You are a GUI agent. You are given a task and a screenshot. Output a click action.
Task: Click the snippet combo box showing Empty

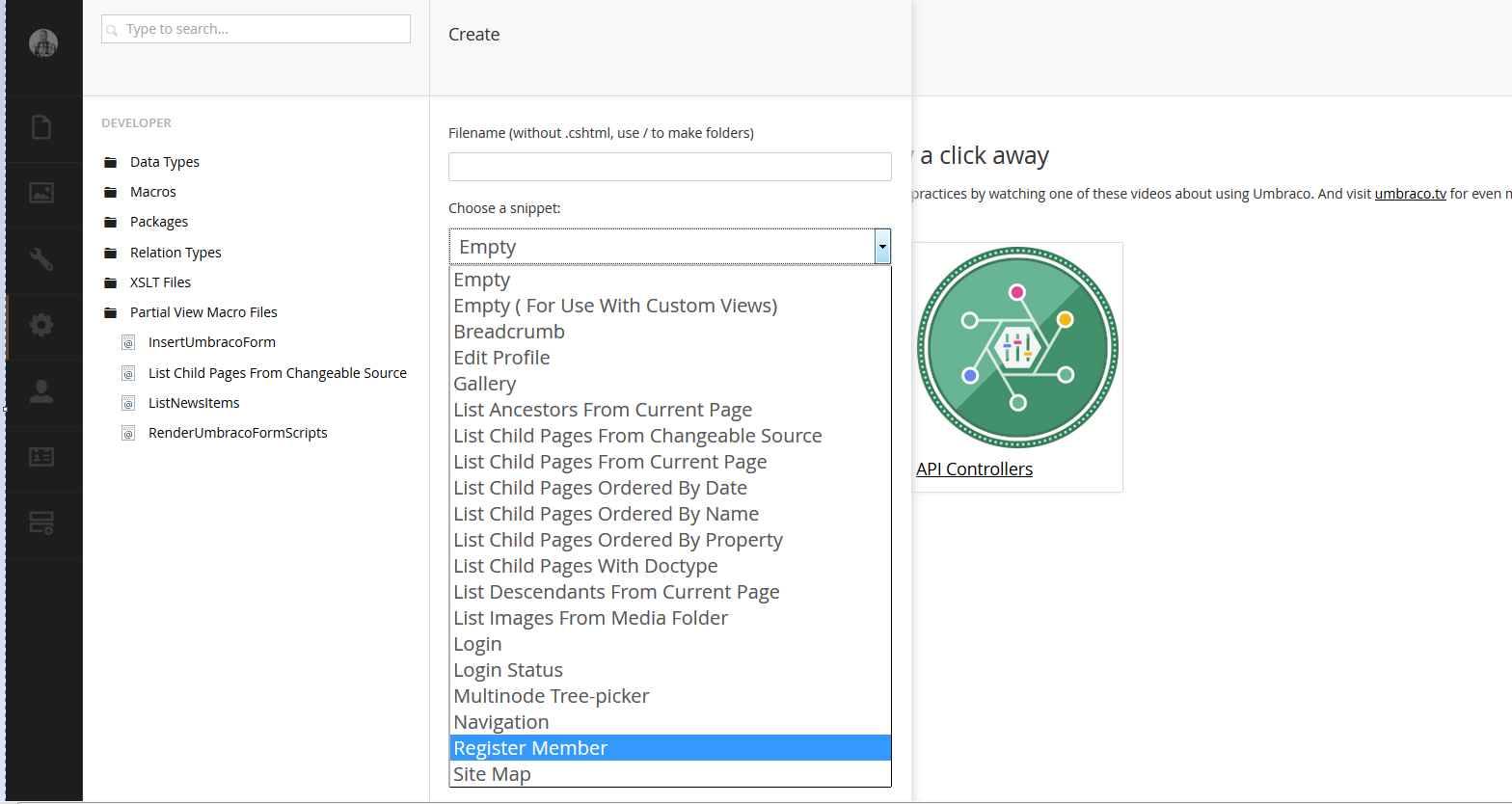(670, 247)
